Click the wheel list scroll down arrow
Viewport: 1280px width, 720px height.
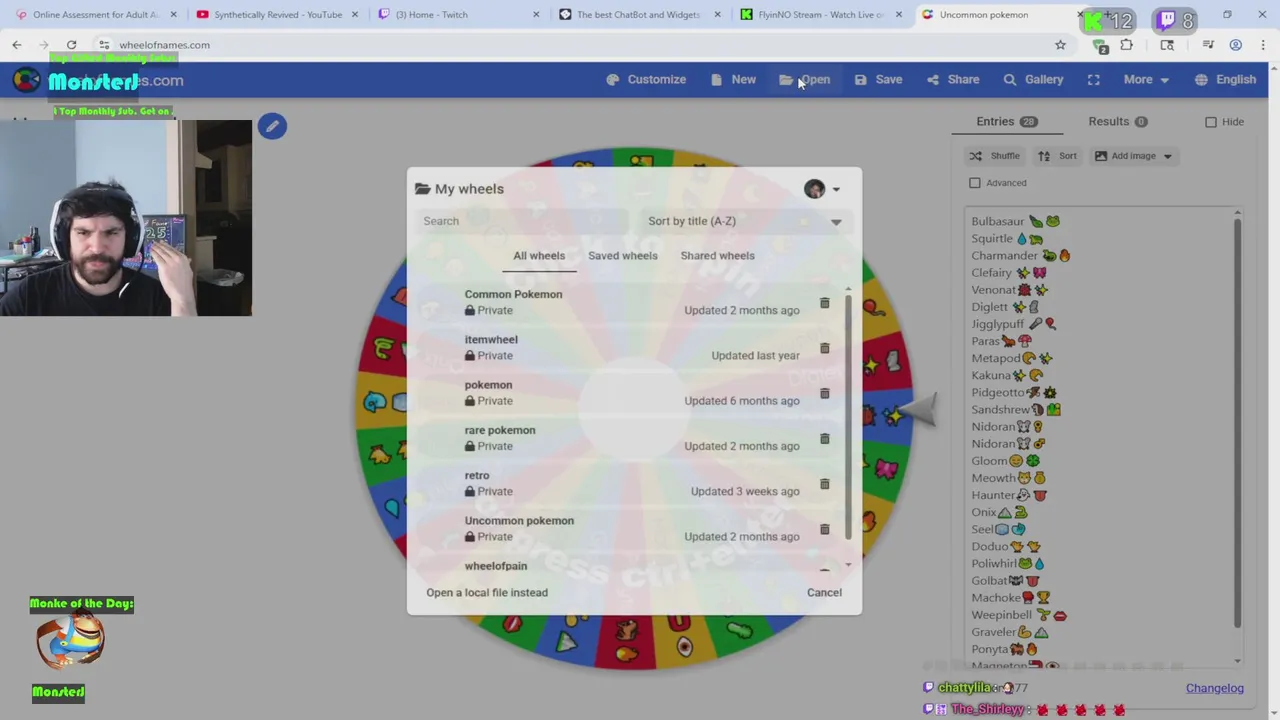[x=849, y=565]
